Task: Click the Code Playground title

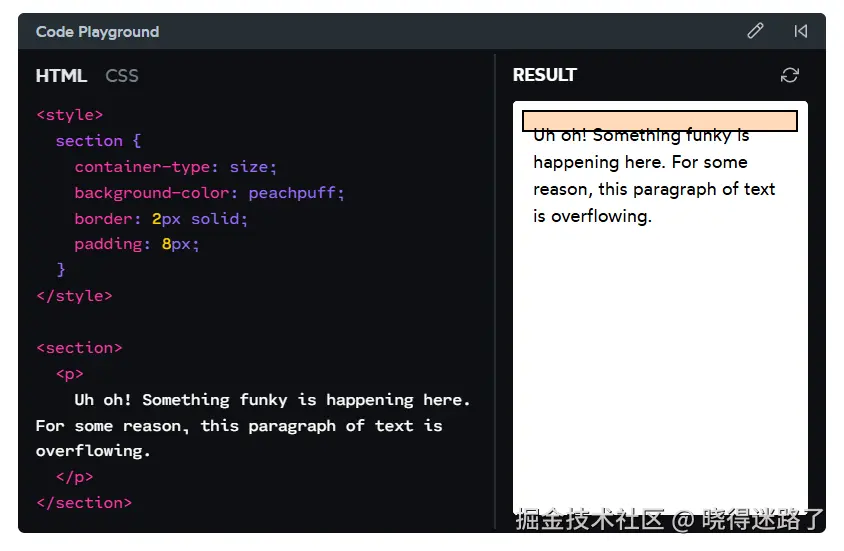Action: click(x=97, y=32)
